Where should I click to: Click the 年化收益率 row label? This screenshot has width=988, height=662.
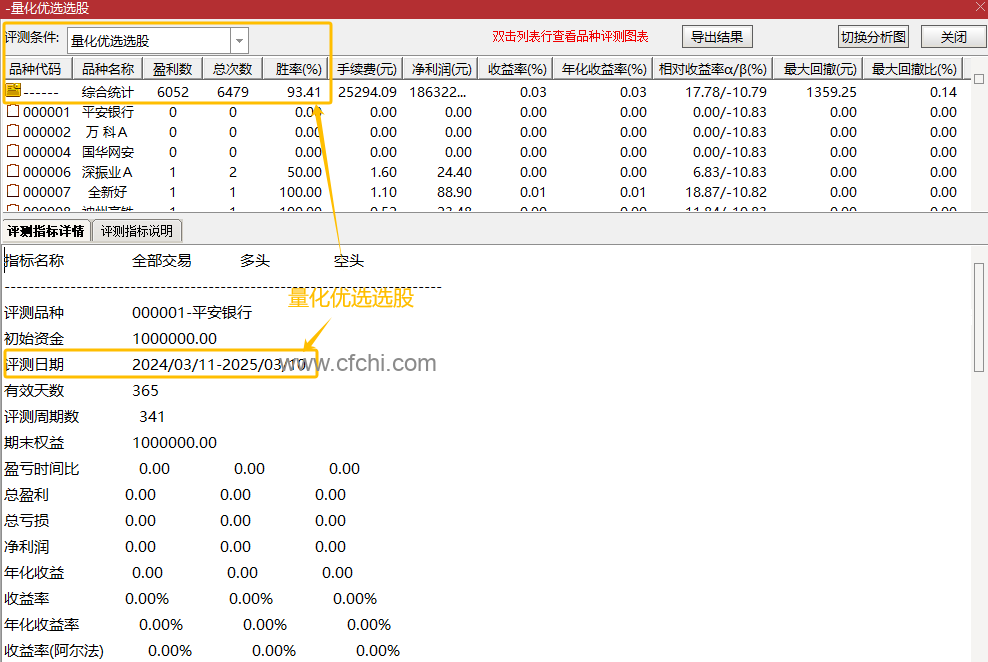pos(42,625)
